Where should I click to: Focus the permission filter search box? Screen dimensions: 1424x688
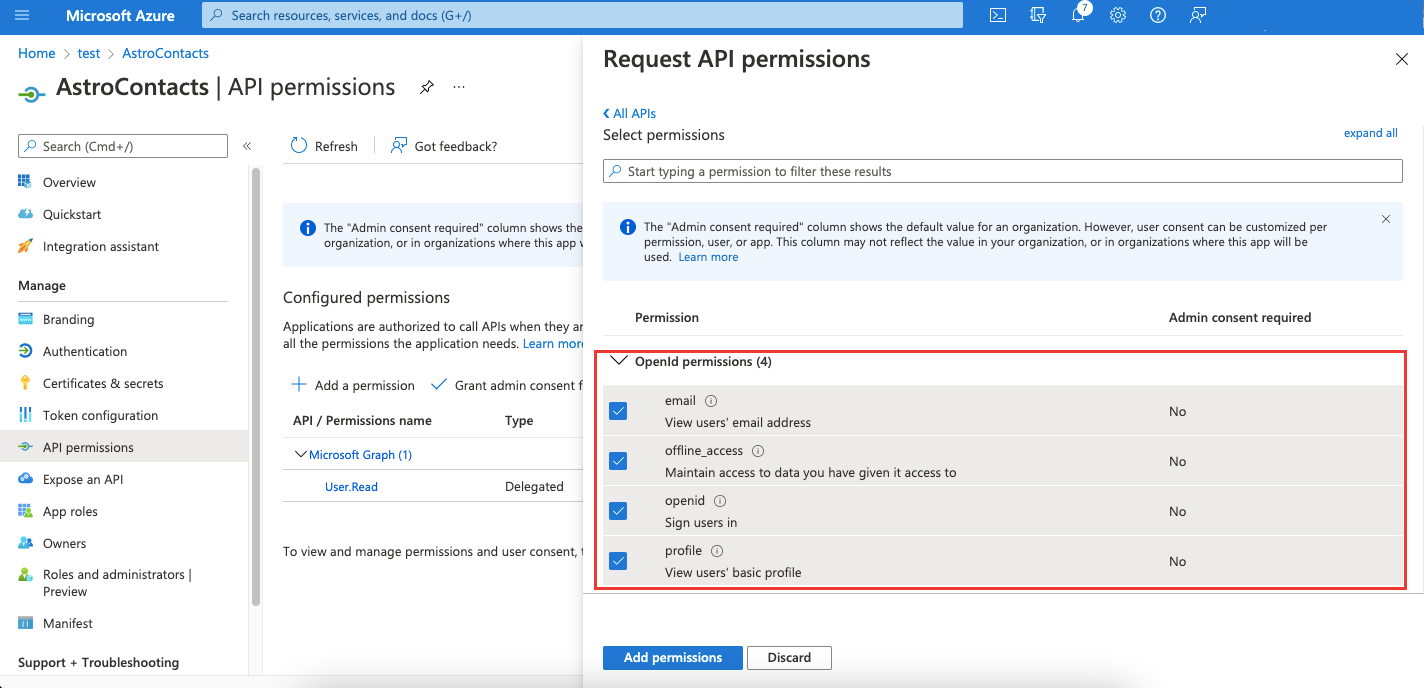click(x=1003, y=171)
